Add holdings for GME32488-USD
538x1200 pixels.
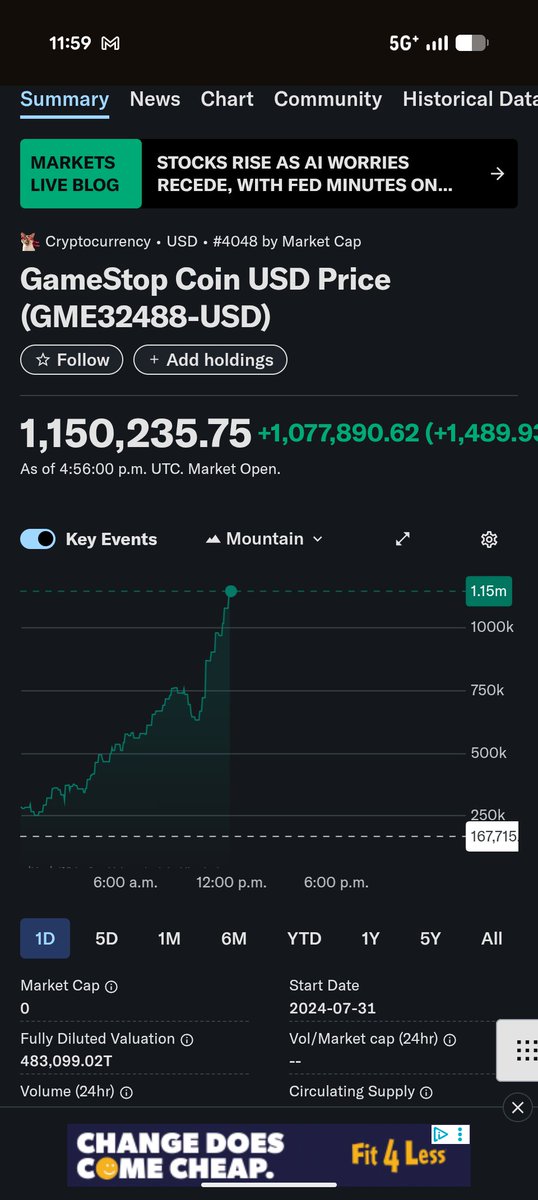click(210, 360)
